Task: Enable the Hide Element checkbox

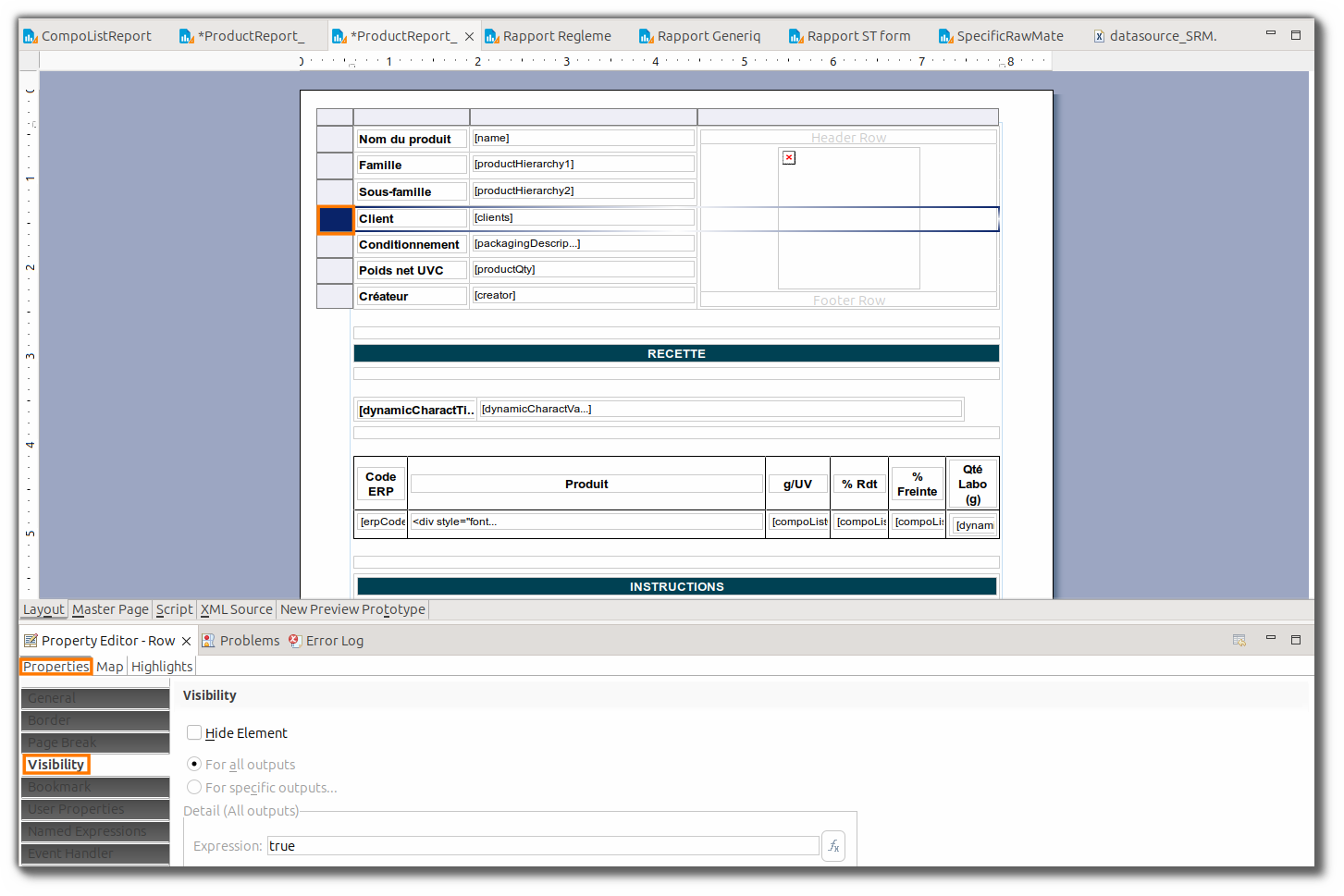Action: (194, 732)
